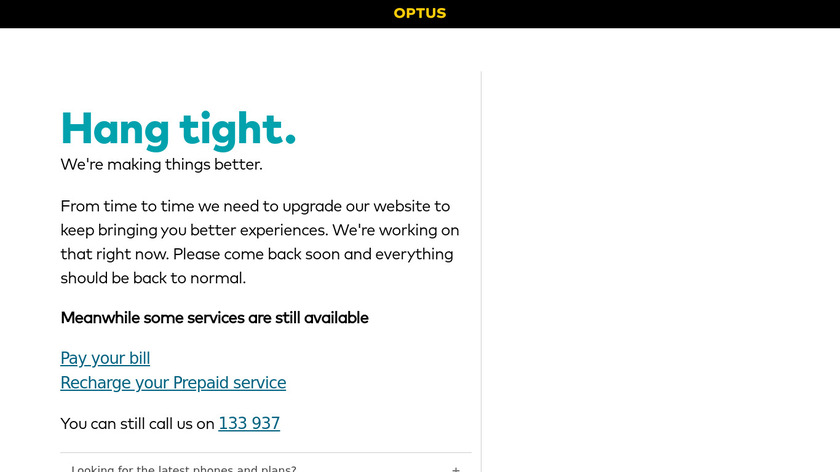Click the You can still call us on text
Screen dimensions: 840x472
click(x=137, y=423)
